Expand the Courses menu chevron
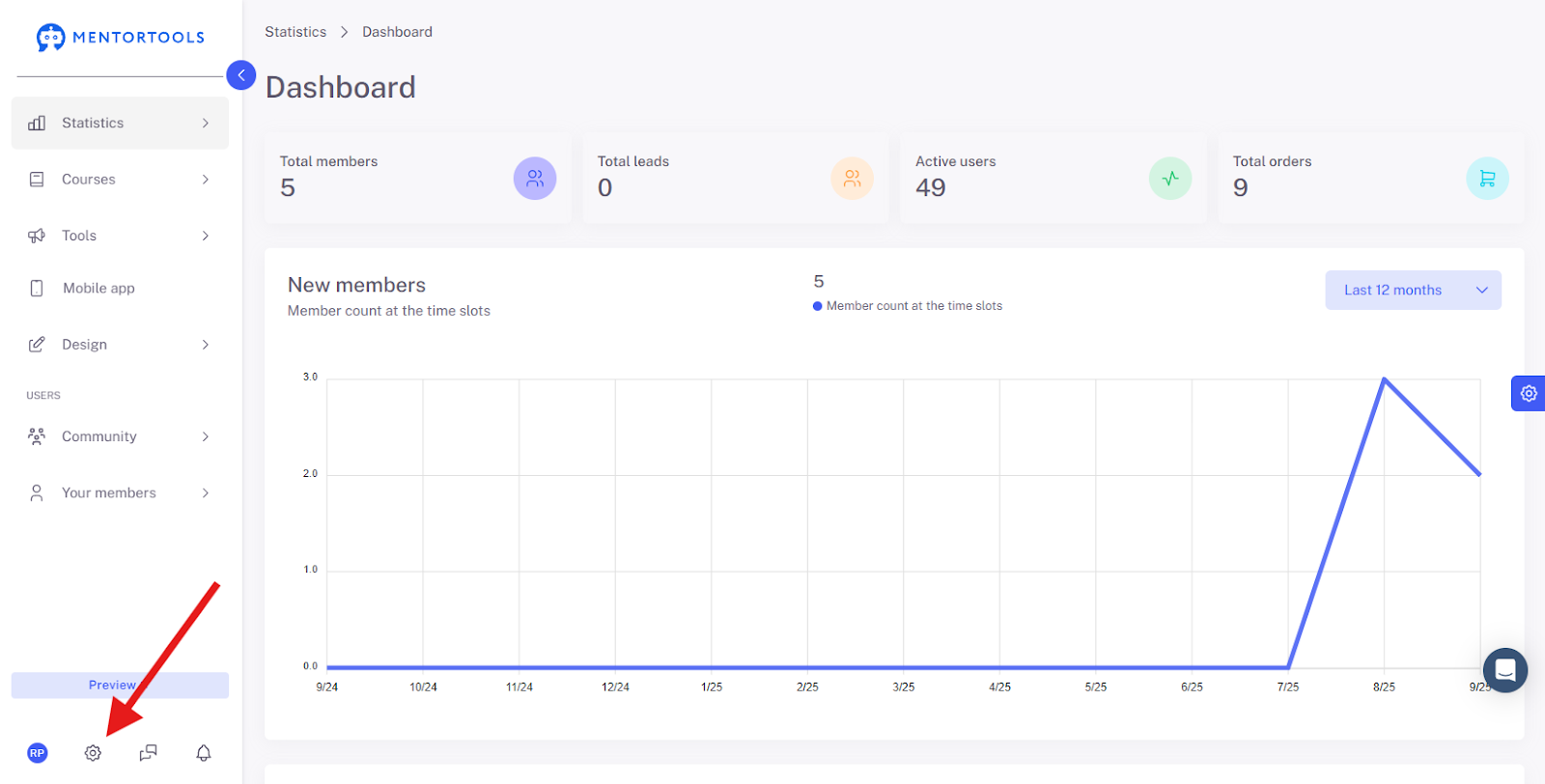1545x784 pixels. [206, 180]
